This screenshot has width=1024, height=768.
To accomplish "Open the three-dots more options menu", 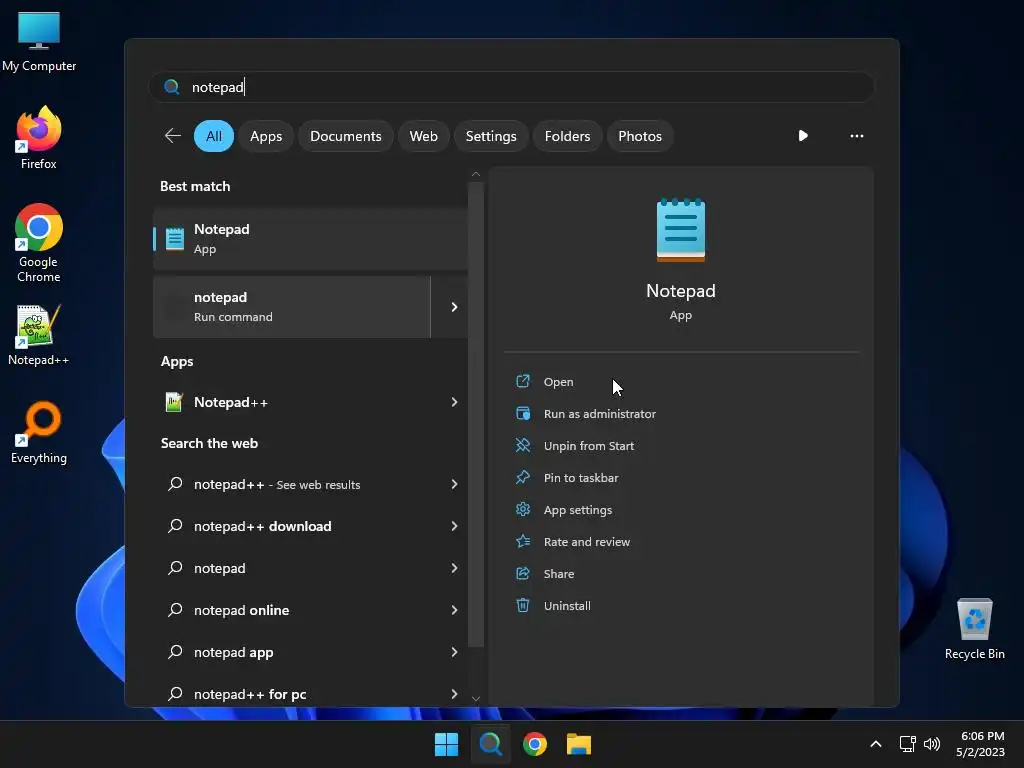I will tap(857, 136).
